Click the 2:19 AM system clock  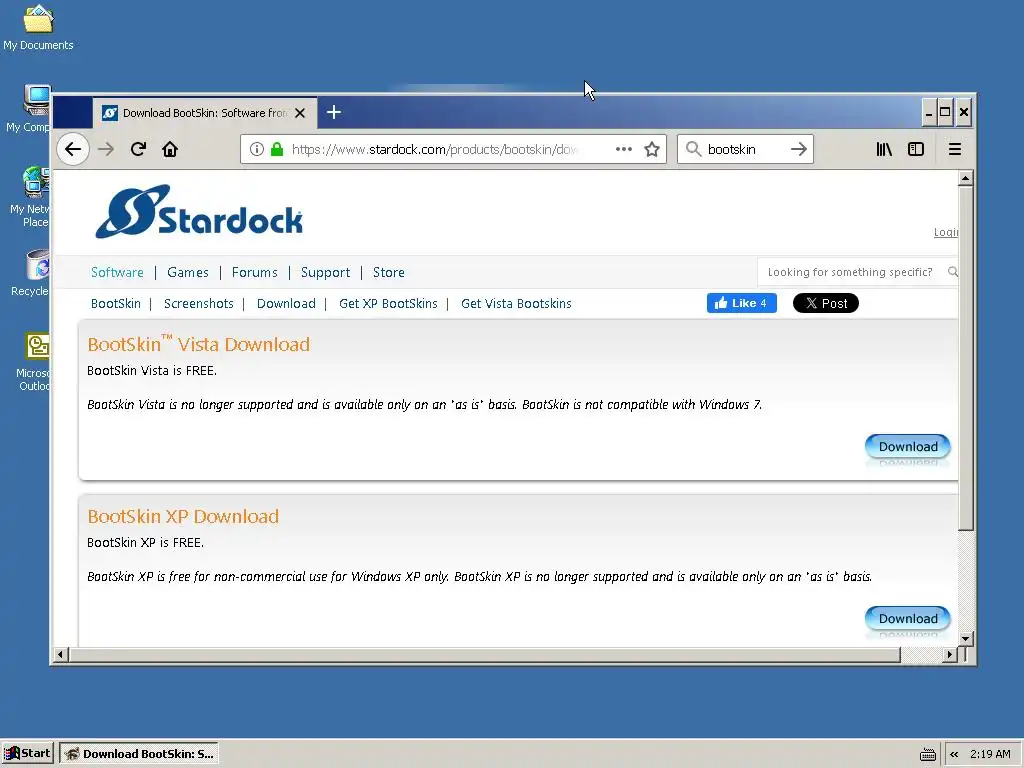click(990, 754)
